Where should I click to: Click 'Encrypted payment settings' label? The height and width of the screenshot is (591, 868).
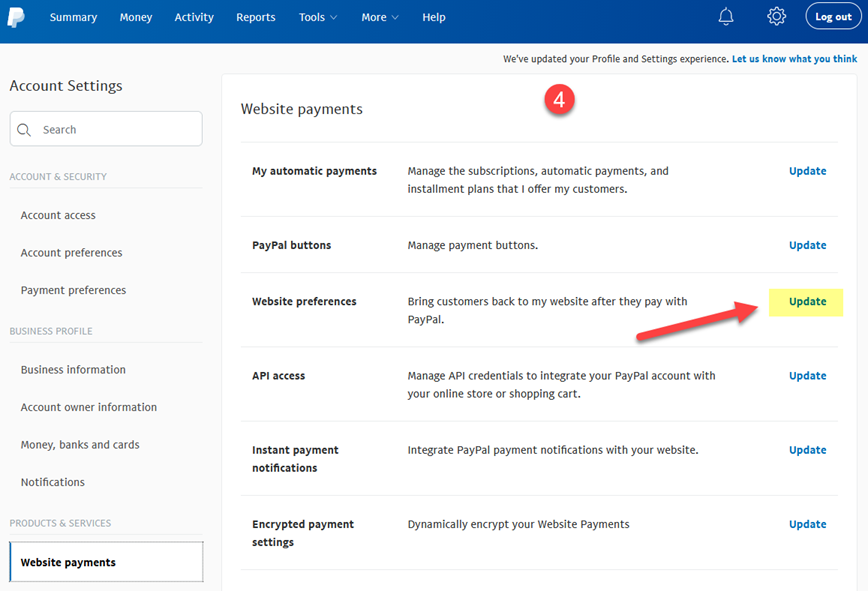pyautogui.click(x=303, y=533)
